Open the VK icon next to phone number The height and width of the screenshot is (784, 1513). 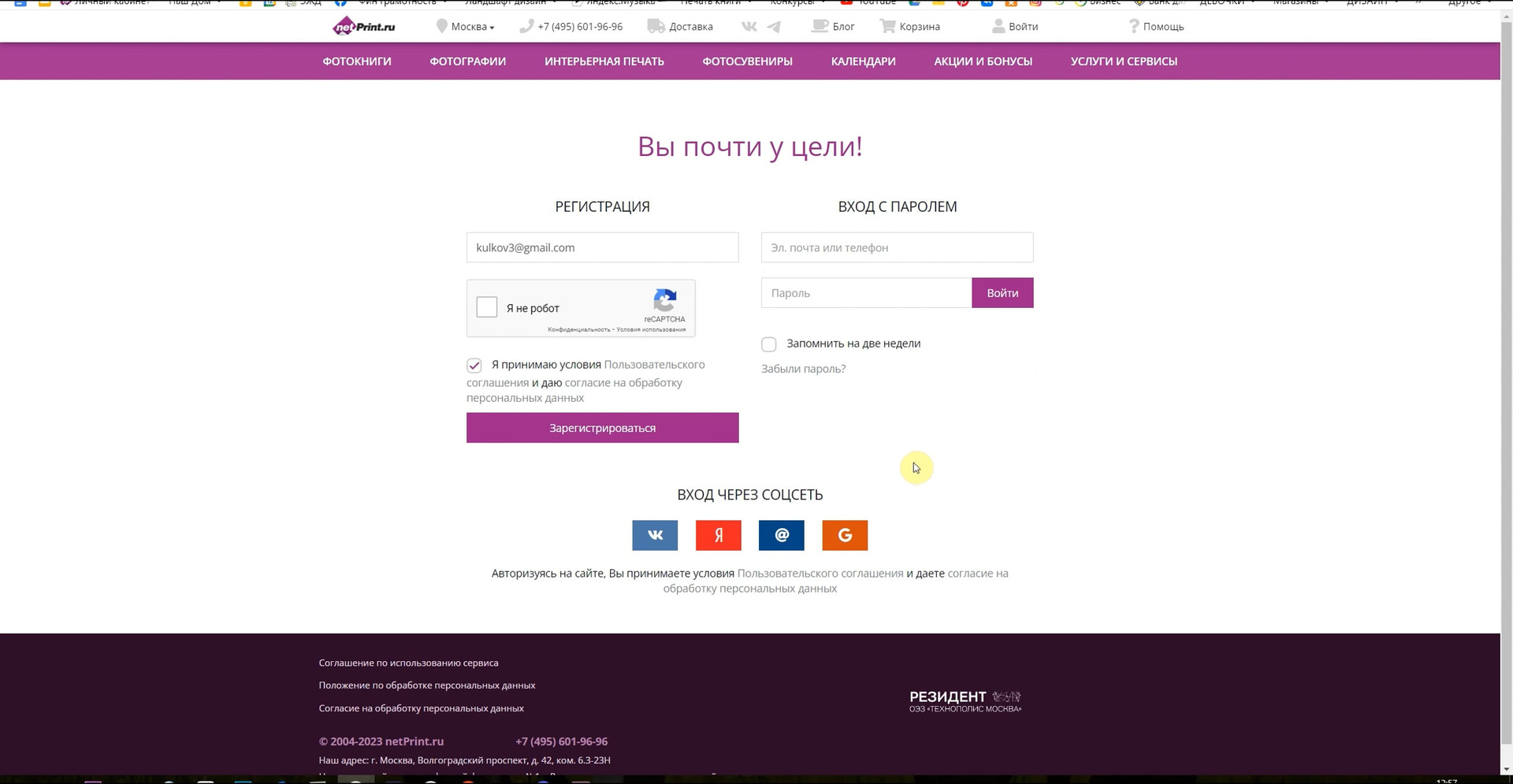(x=748, y=26)
